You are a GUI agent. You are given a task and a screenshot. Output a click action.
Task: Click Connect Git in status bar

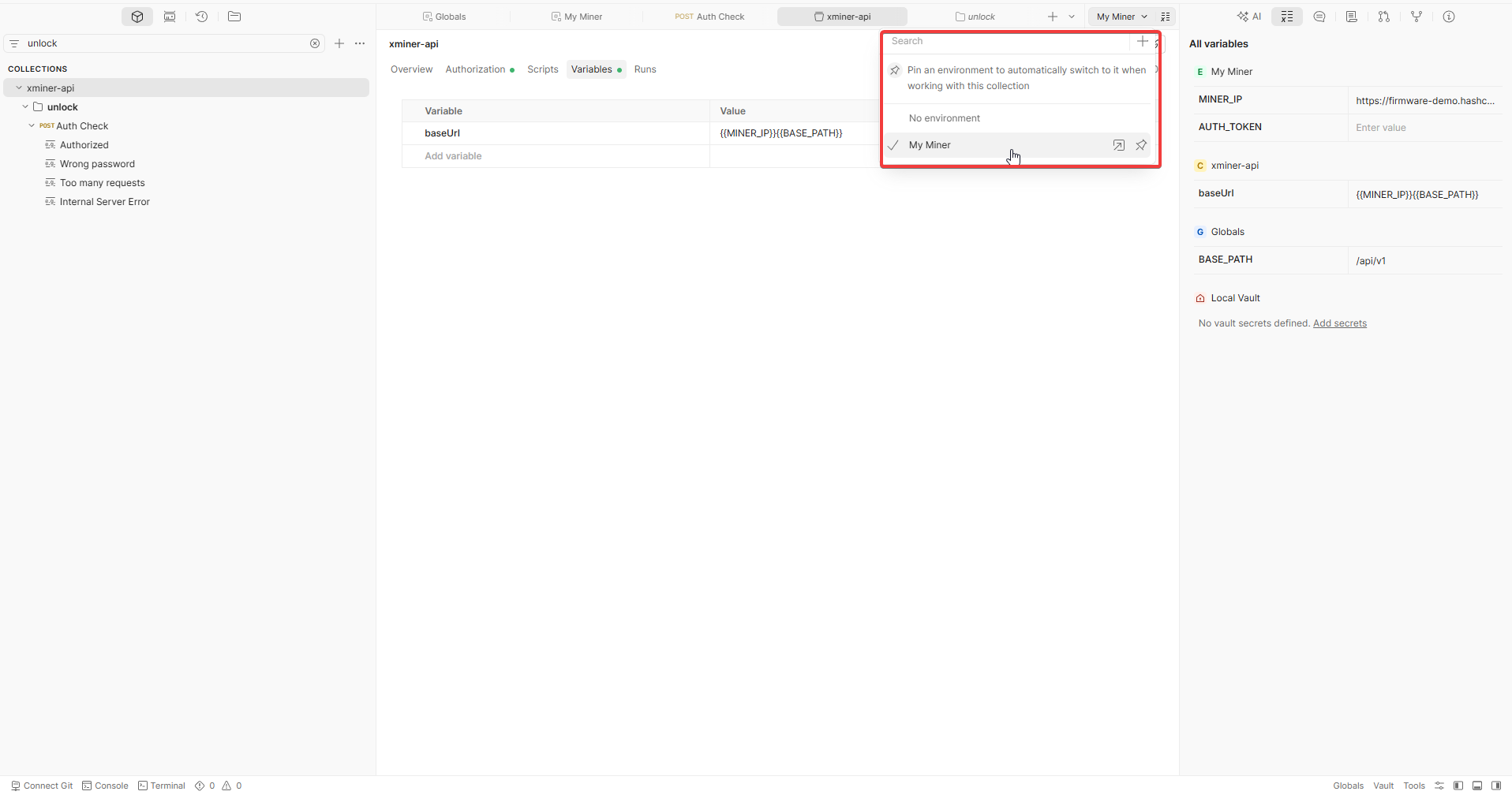pyautogui.click(x=42, y=786)
